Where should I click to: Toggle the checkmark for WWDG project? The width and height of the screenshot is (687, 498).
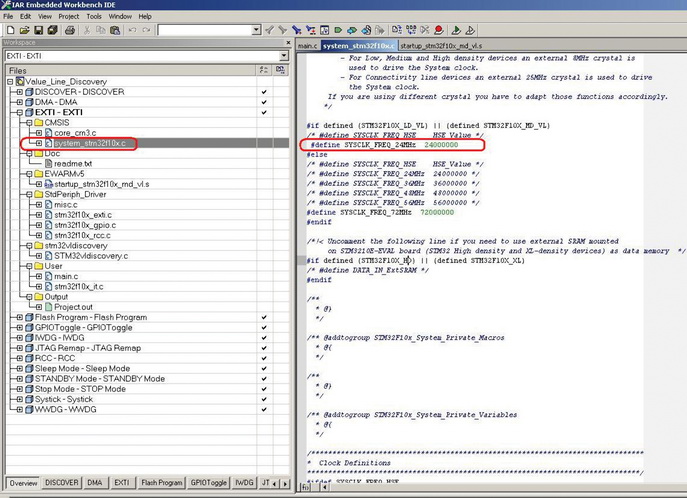tap(264, 410)
